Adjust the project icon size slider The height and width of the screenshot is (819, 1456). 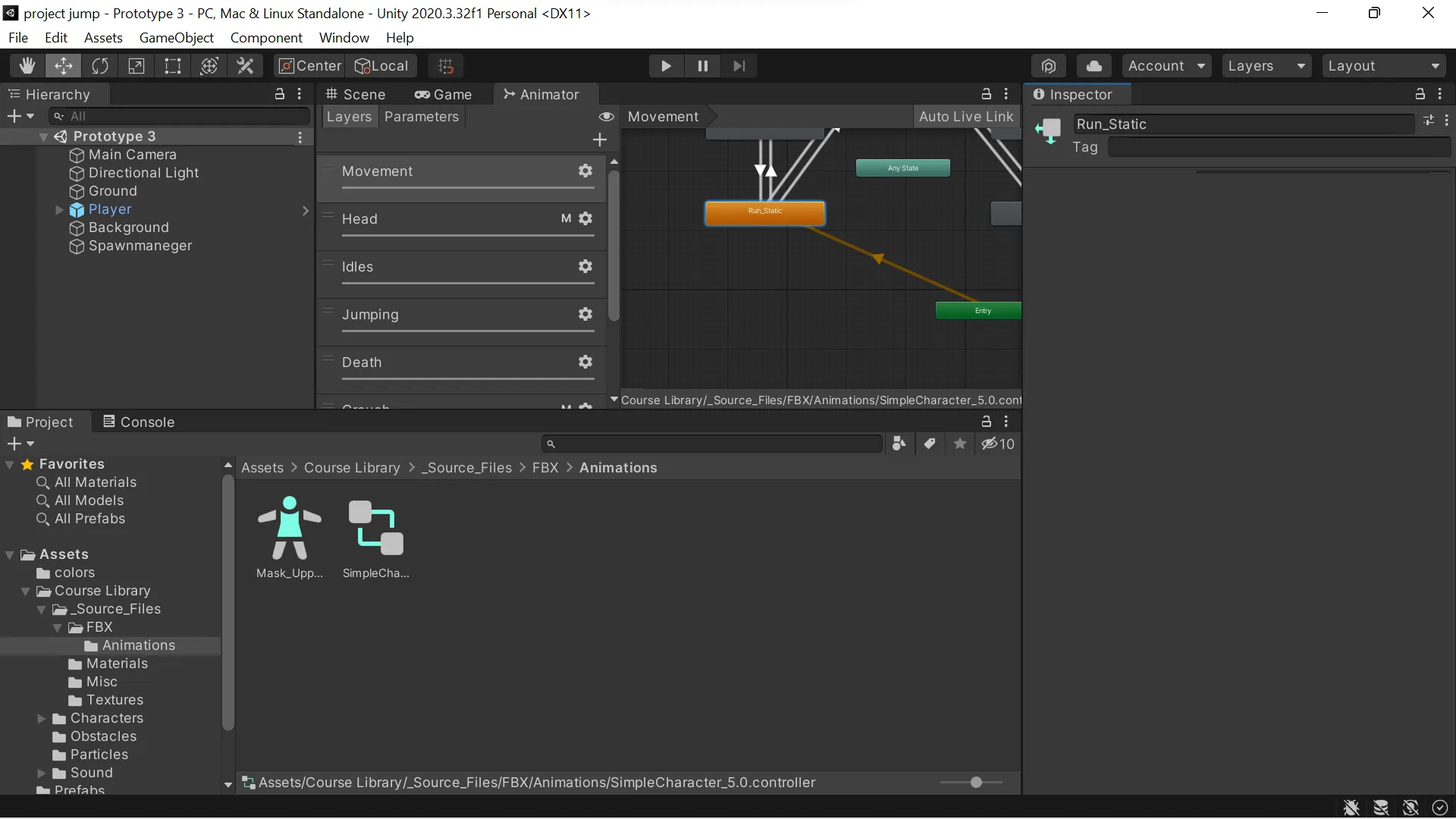[x=976, y=783]
